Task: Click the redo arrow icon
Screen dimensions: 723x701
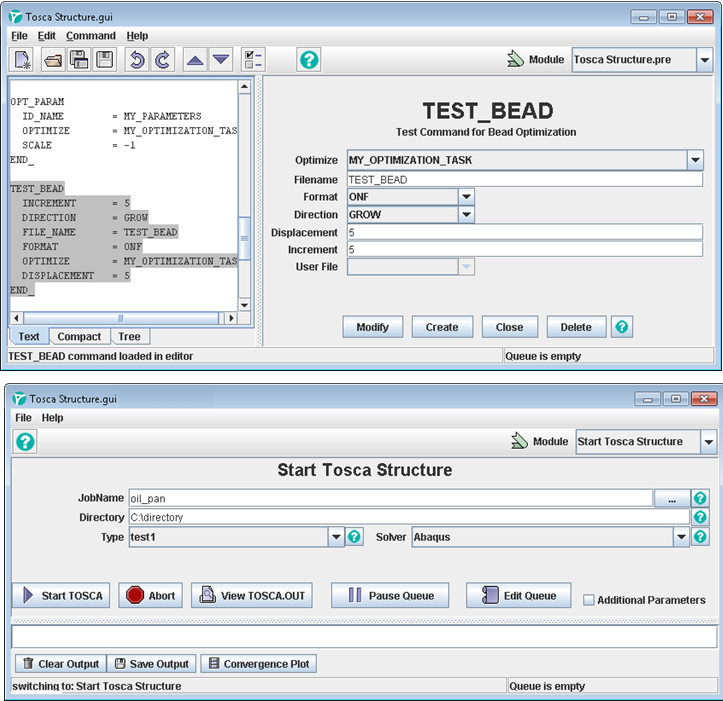Action: (x=161, y=60)
